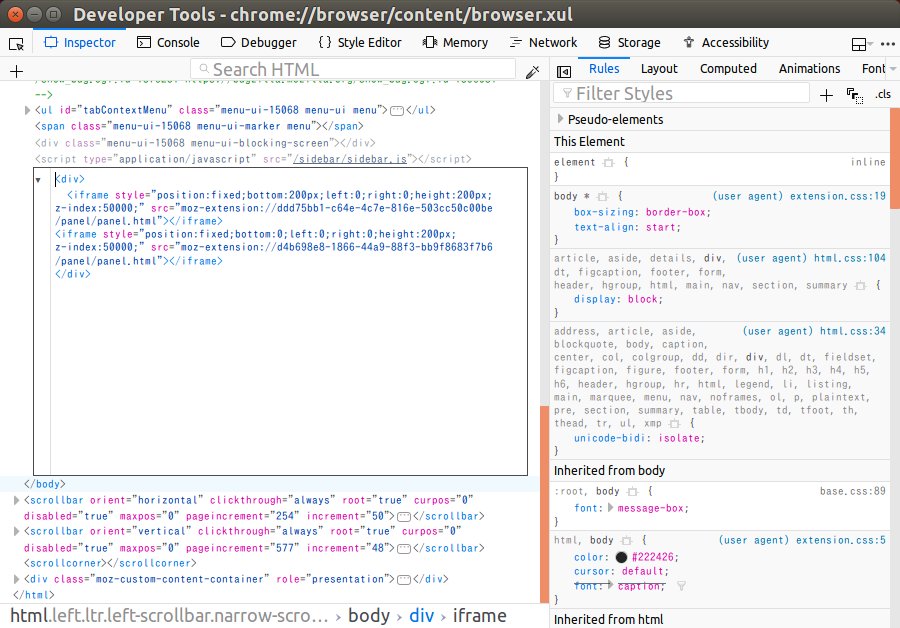Select the scrollcorner node

coord(110,563)
